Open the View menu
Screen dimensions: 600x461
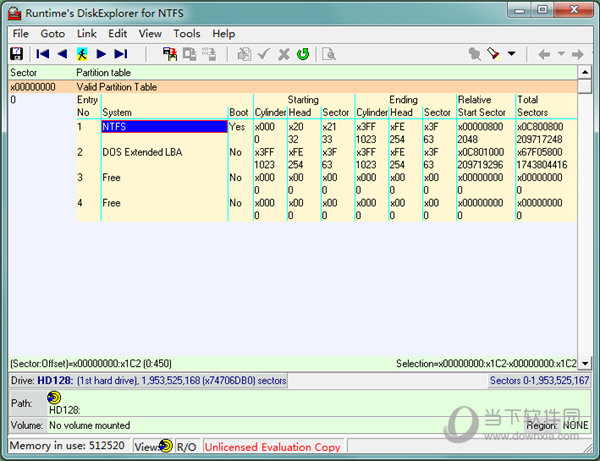(150, 34)
